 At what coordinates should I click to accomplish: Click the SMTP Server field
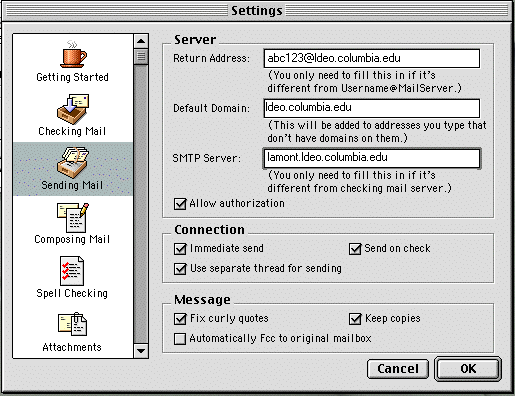coord(372,158)
